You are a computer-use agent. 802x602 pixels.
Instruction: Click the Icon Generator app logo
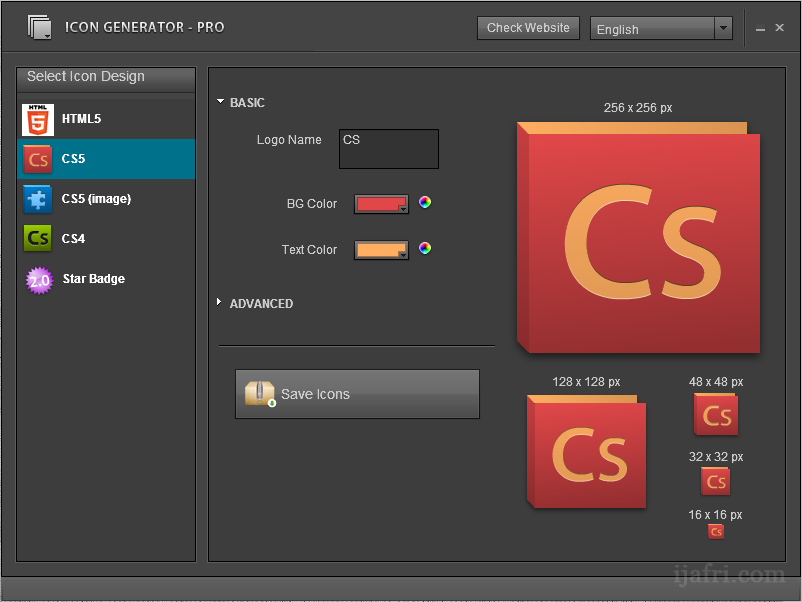[x=39, y=27]
